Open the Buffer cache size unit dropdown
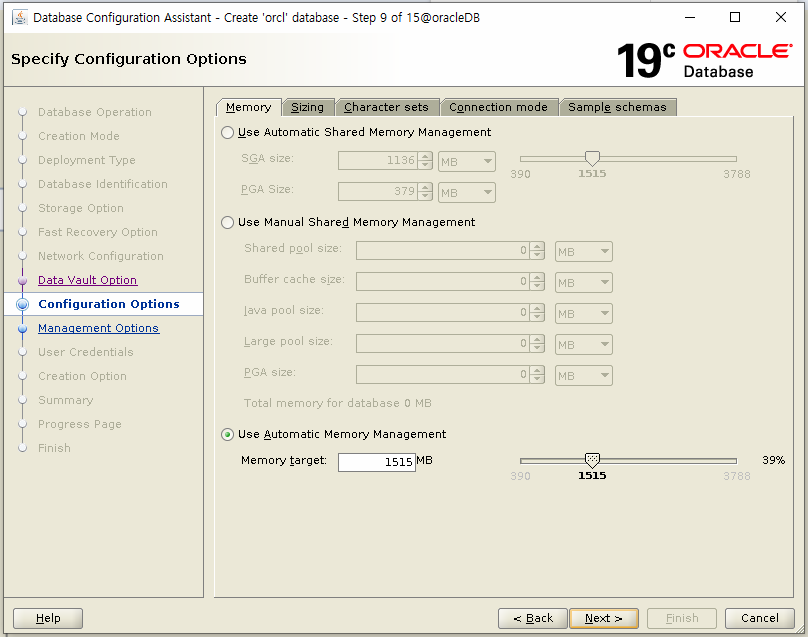This screenshot has width=808, height=637. tap(583, 283)
